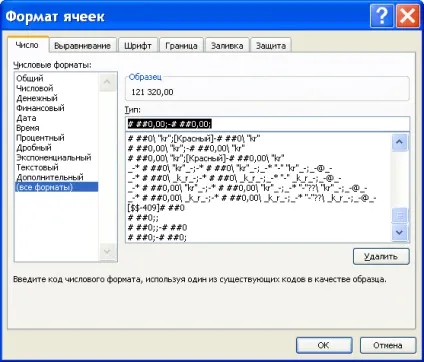
Task: Click the Удалить button
Action: 381,256
